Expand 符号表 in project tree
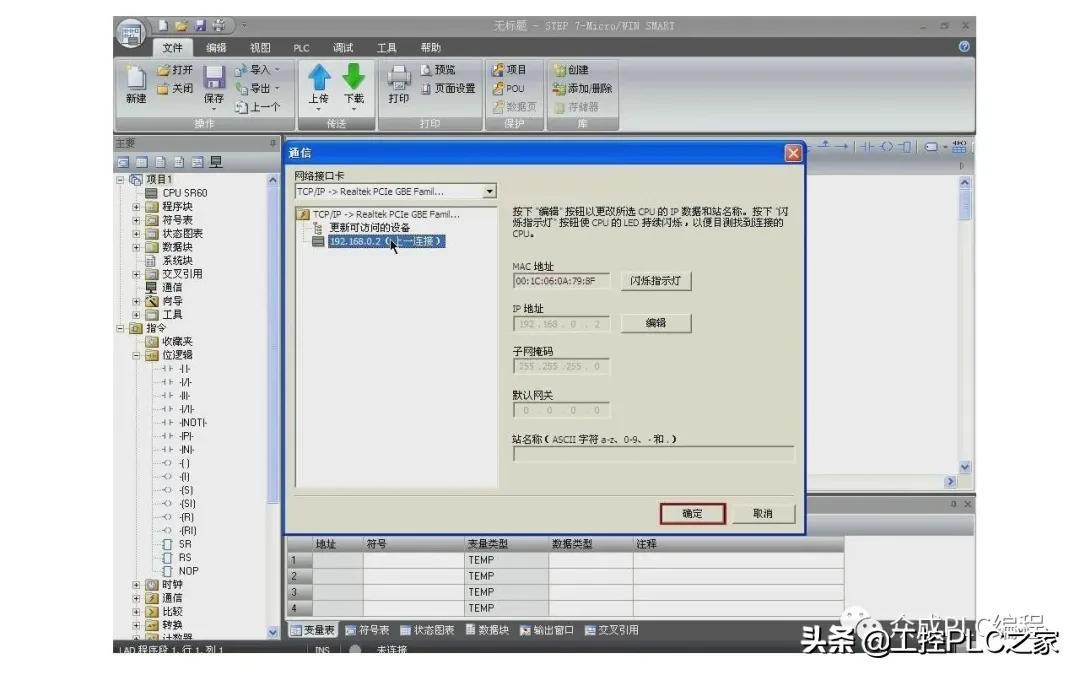 pos(136,220)
